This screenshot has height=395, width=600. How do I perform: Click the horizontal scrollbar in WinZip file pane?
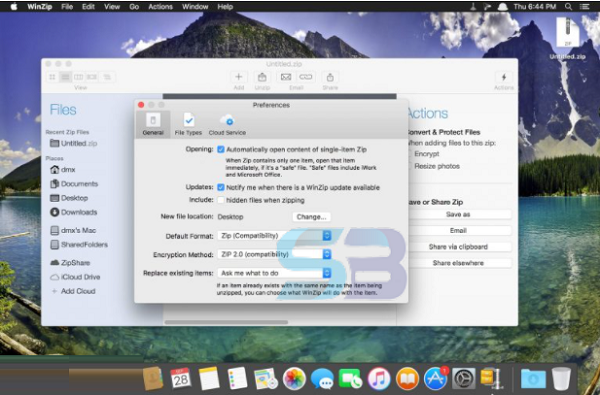[x=226, y=322]
